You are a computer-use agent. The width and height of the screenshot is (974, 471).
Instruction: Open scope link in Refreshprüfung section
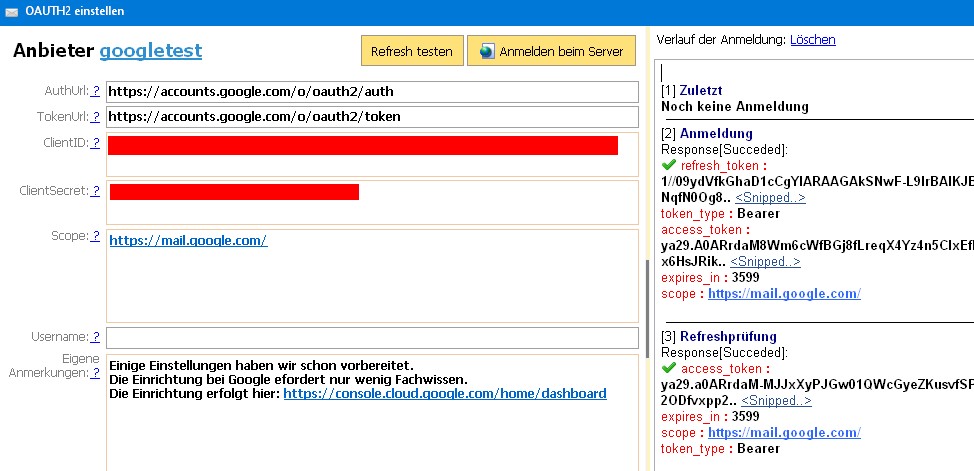tap(784, 433)
